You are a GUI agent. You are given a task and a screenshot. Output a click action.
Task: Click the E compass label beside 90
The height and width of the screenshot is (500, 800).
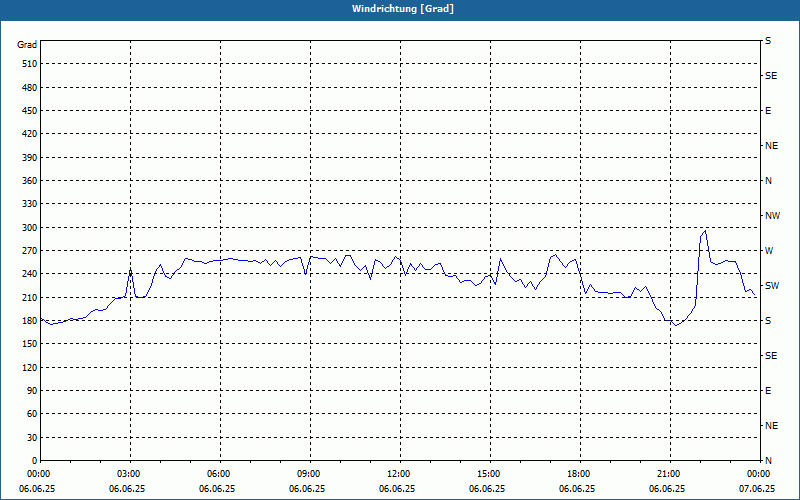[x=768, y=391]
